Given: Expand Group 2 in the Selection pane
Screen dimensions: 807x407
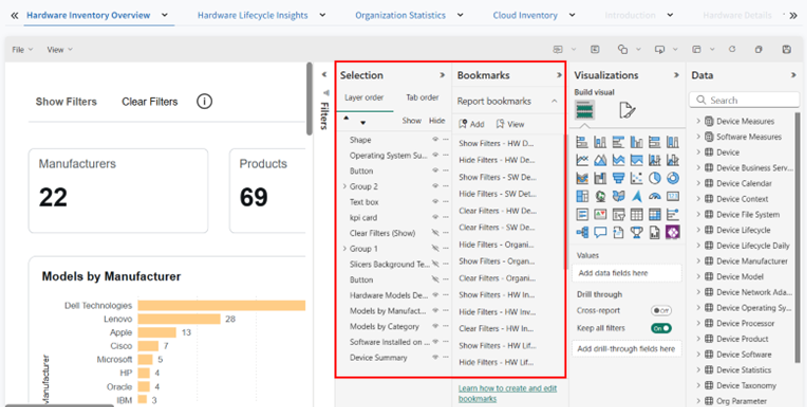Looking at the screenshot, I should click(344, 186).
